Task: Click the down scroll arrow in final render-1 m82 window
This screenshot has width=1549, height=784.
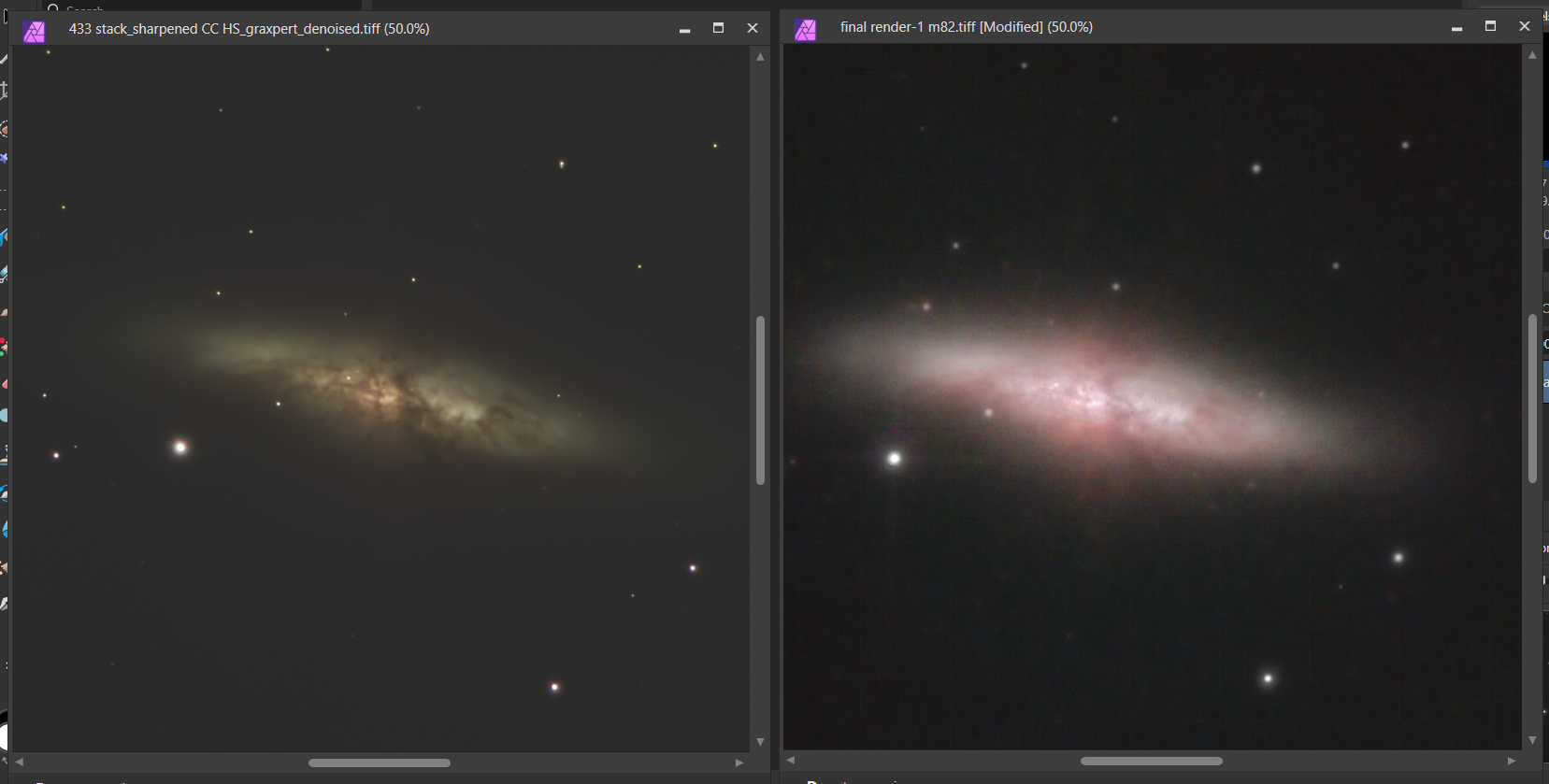Action: click(x=1532, y=740)
